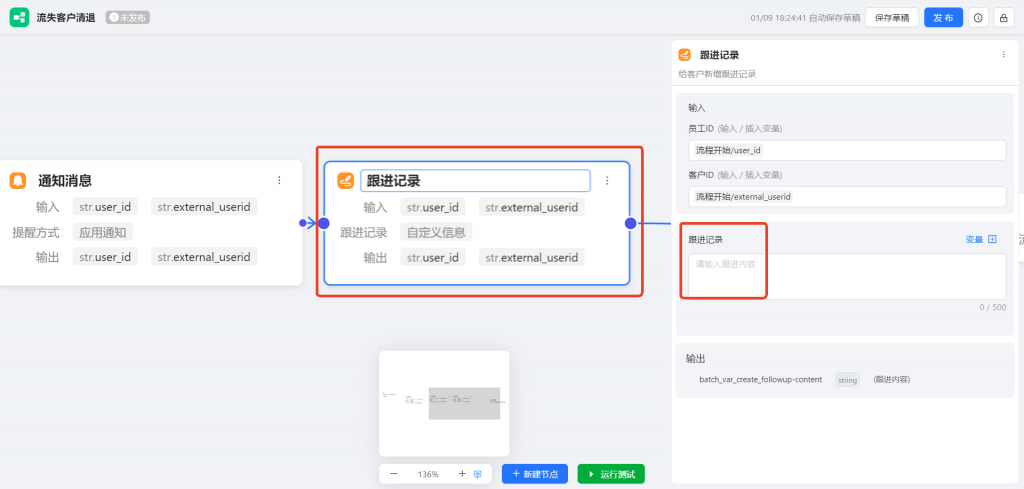
Task: Click the 请输入跟进内容 text area
Action: pyautogui.click(x=847, y=277)
